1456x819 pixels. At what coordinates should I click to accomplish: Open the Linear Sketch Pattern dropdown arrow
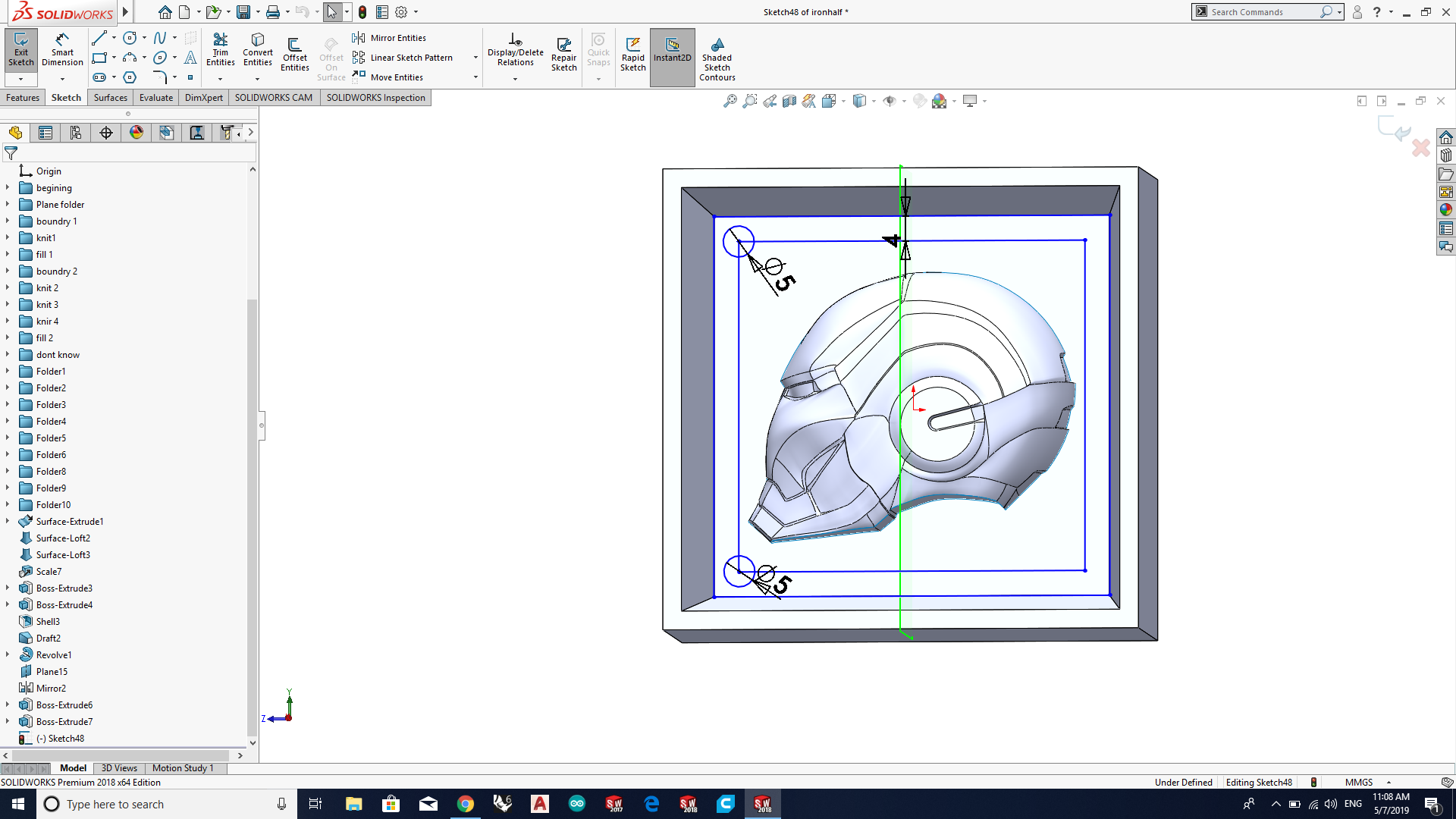point(475,58)
